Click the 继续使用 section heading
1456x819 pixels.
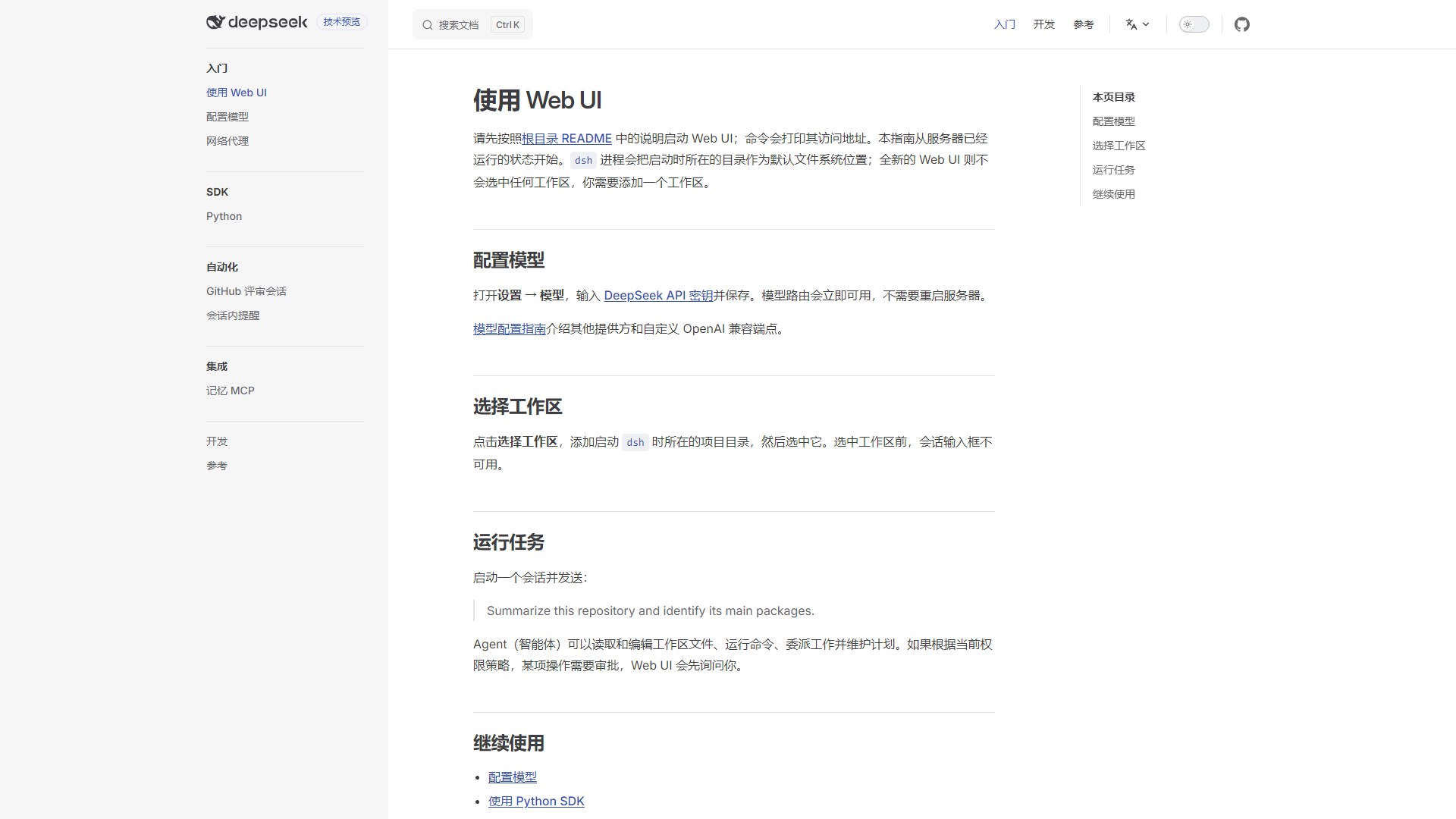(509, 743)
